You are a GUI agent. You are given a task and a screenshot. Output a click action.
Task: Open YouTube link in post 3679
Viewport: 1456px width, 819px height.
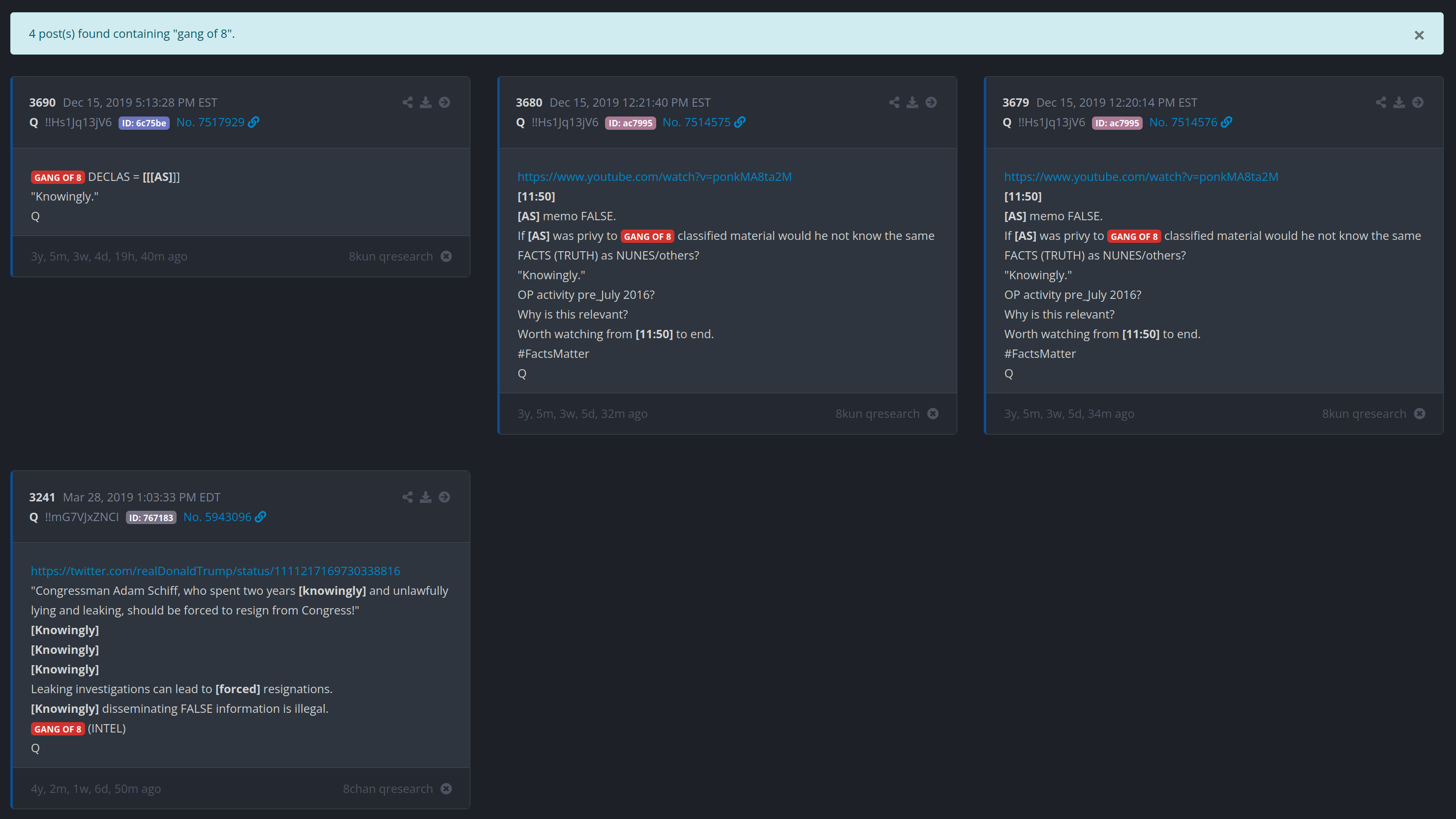pos(1141,177)
